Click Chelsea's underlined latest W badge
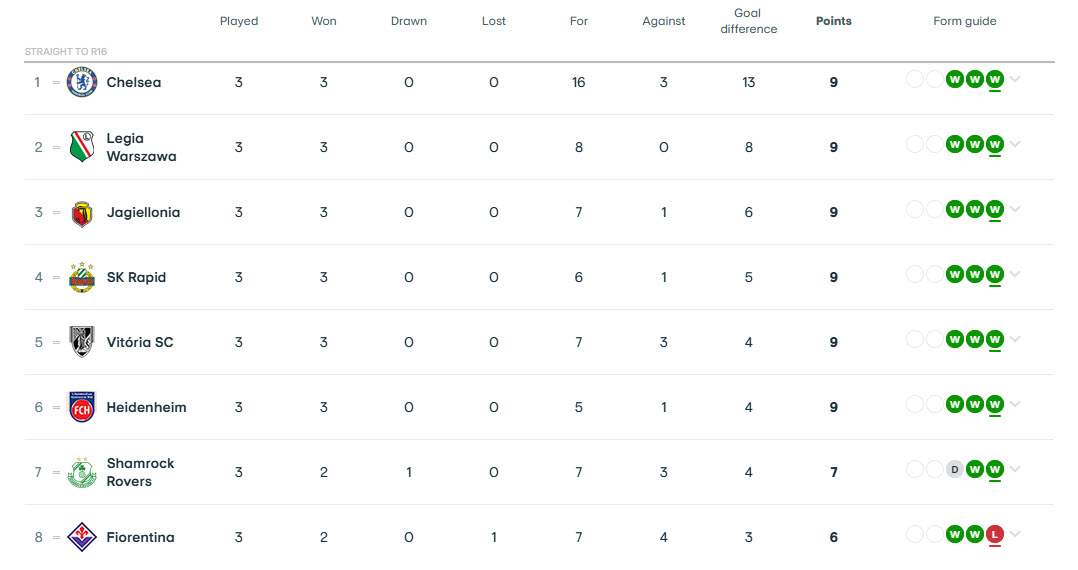The height and width of the screenshot is (570, 1078). (x=994, y=80)
